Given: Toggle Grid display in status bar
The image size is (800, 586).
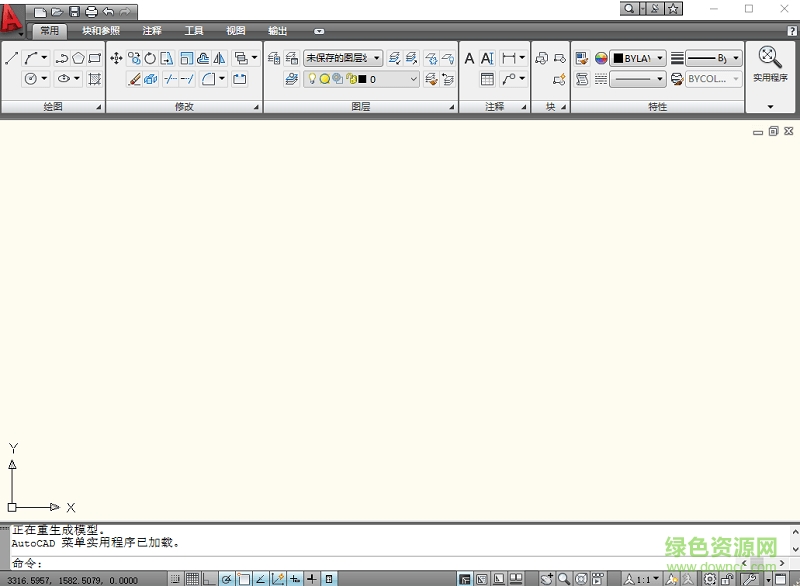Looking at the screenshot, I should [x=192, y=579].
